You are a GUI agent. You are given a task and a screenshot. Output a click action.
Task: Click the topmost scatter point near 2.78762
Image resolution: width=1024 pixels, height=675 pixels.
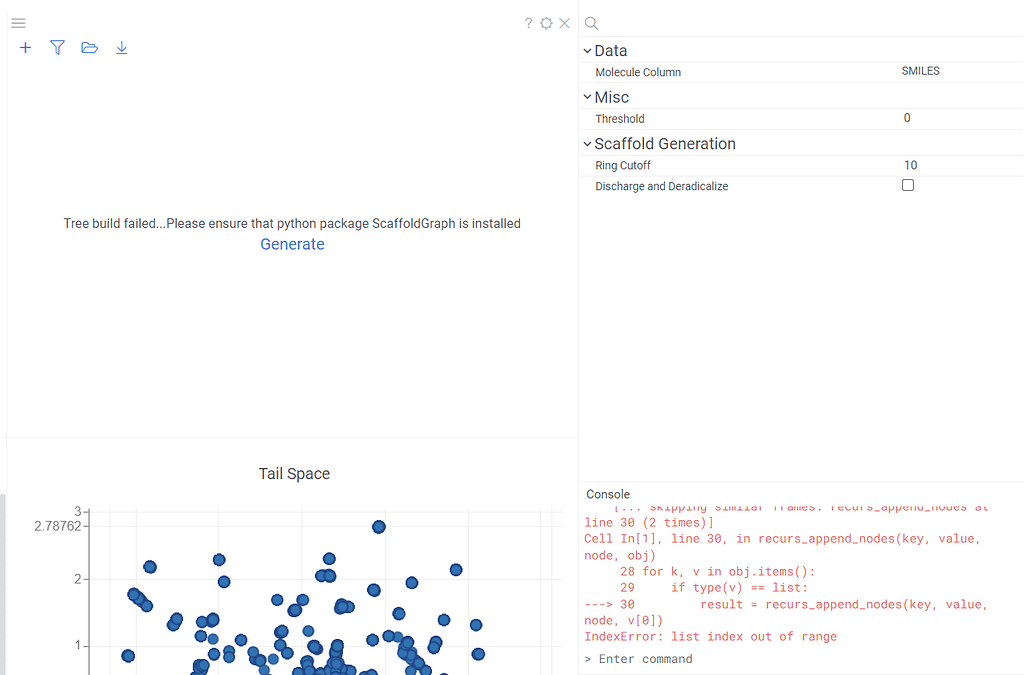pos(379,527)
